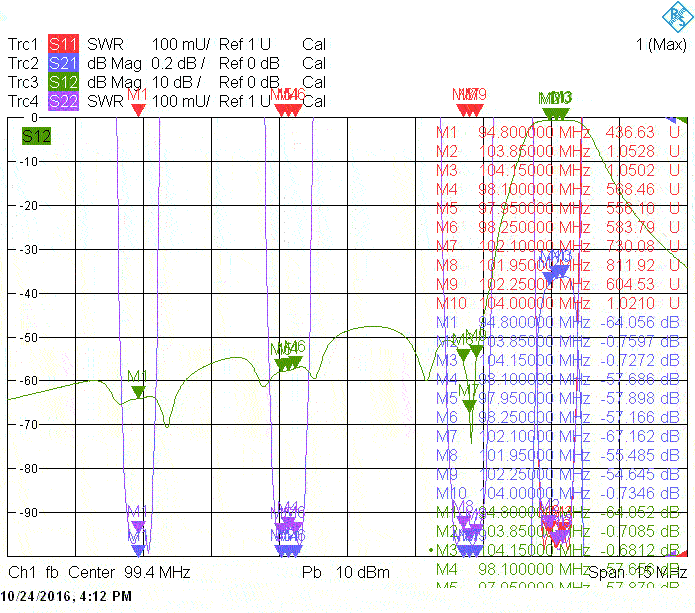Click the Rohde & Schwarz logo icon
Image resolution: width=695 pixels, height=613 pixels.
coord(675,15)
